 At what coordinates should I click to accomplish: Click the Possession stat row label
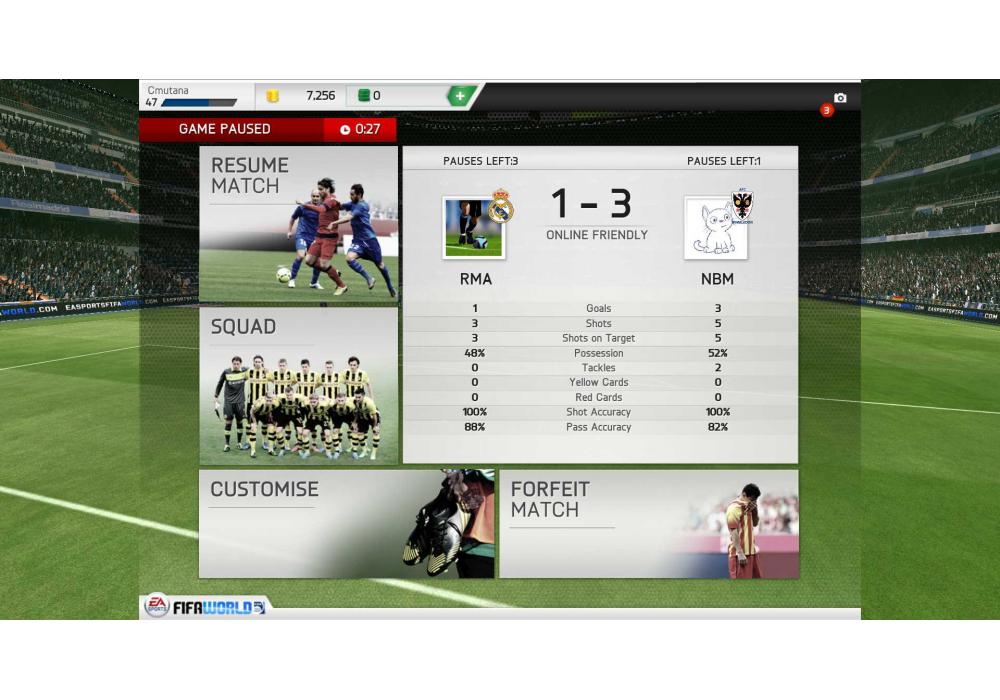(598, 353)
